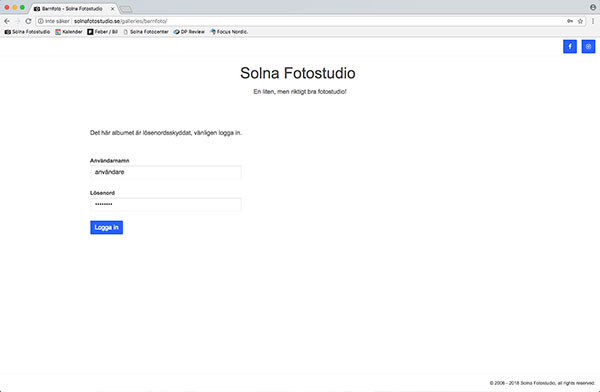Image resolution: width=600 pixels, height=392 pixels.
Task: Open the Chrome three-dot menu
Action: pos(593,21)
